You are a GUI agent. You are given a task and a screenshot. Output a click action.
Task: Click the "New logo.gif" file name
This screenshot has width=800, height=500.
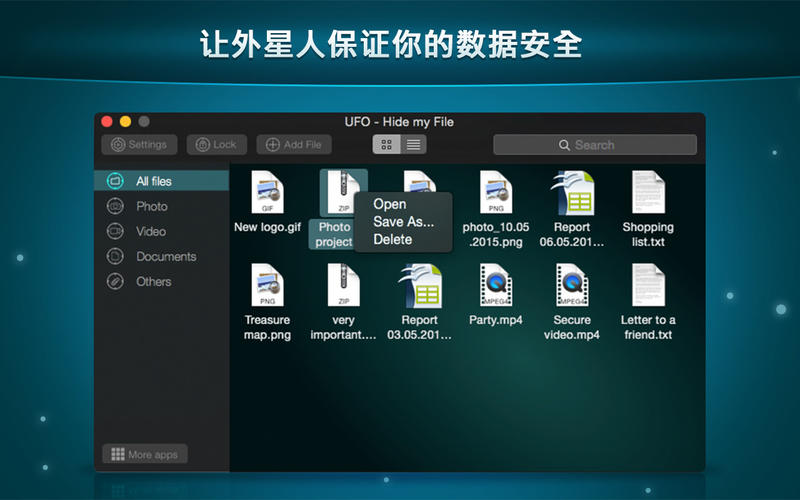267,227
